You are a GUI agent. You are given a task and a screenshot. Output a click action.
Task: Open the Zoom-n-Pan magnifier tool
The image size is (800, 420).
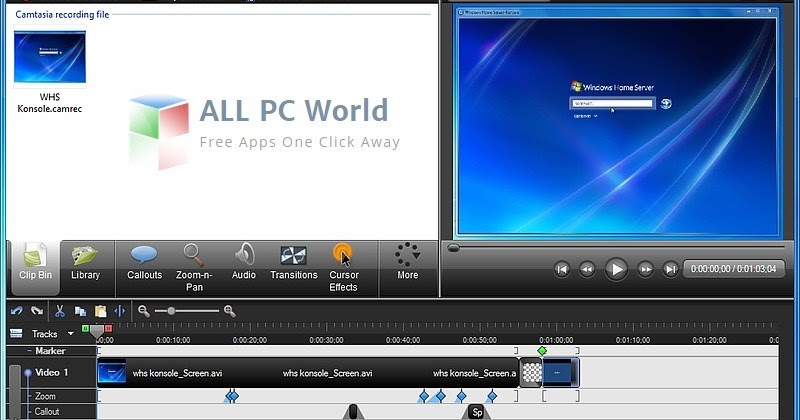[194, 268]
